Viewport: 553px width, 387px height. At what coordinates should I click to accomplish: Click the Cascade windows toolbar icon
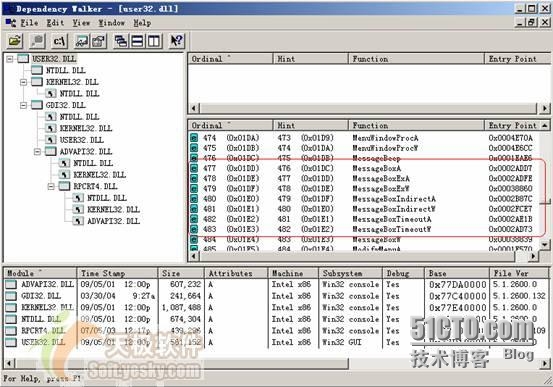click(x=121, y=41)
